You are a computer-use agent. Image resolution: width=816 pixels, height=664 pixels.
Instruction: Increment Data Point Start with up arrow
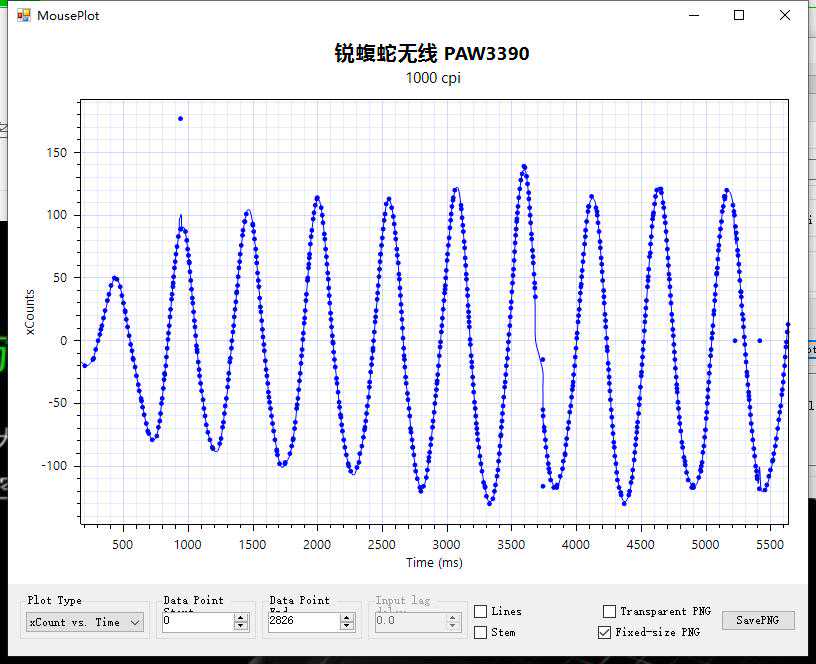click(x=240, y=617)
